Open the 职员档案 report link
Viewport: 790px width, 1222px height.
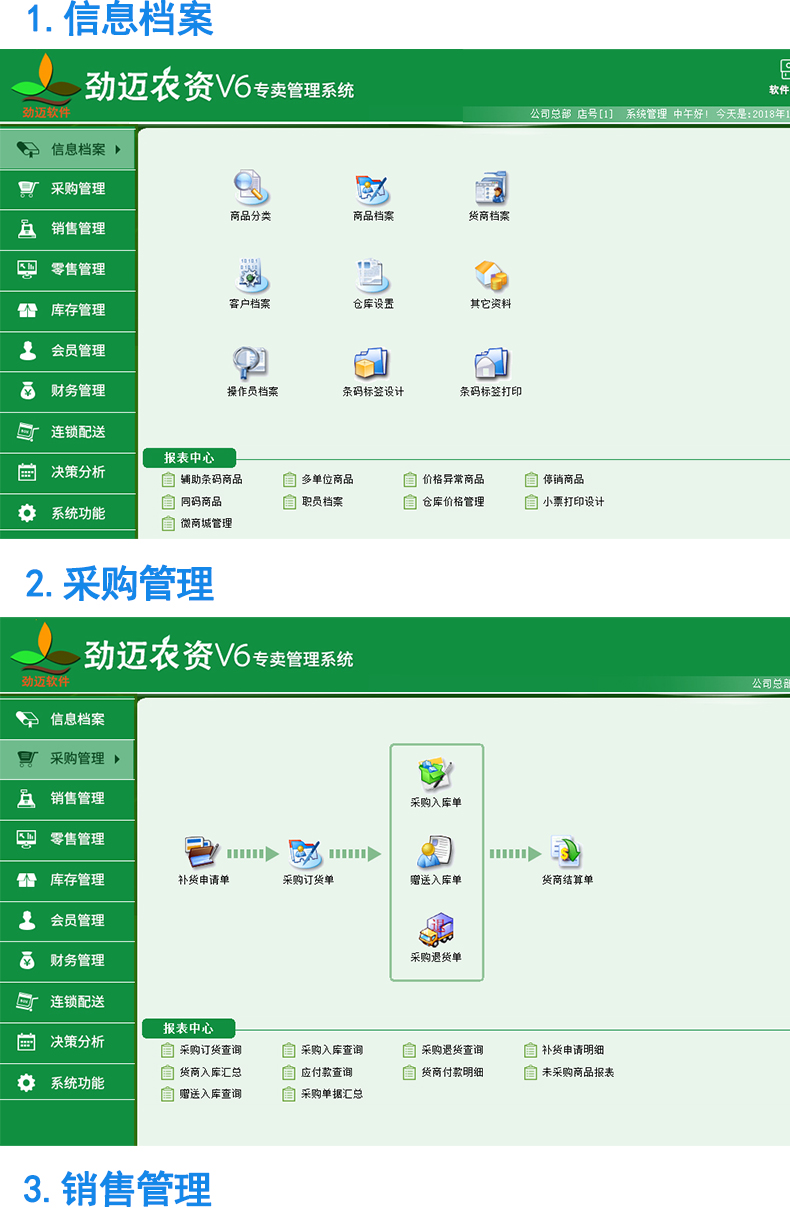coord(313,501)
